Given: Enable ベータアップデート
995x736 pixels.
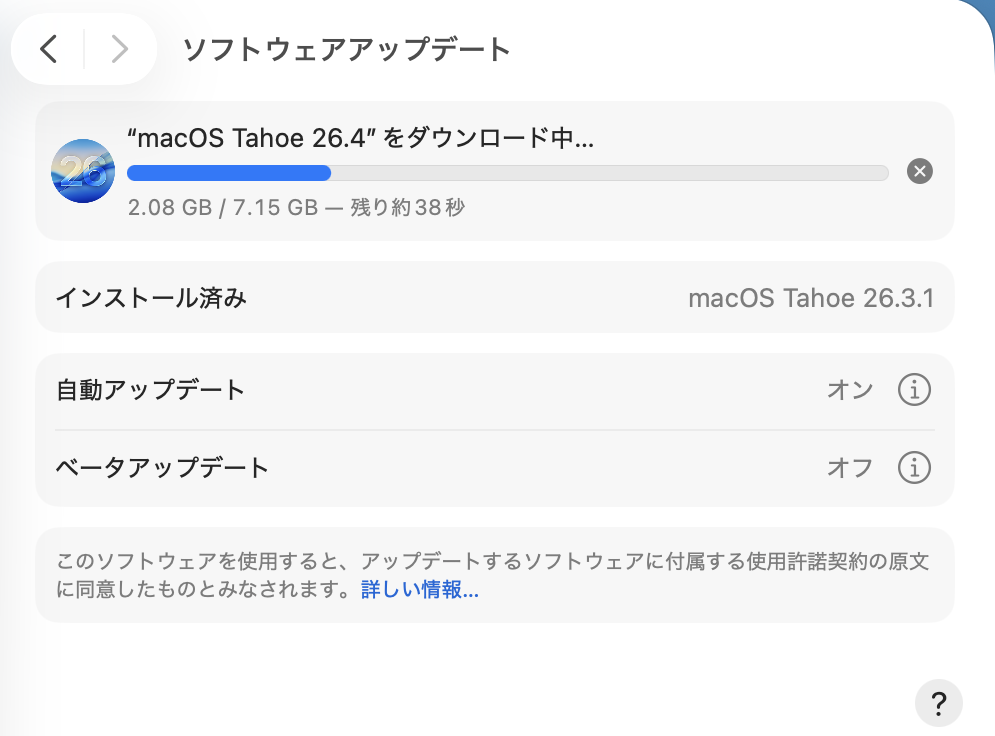Looking at the screenshot, I should [849, 467].
